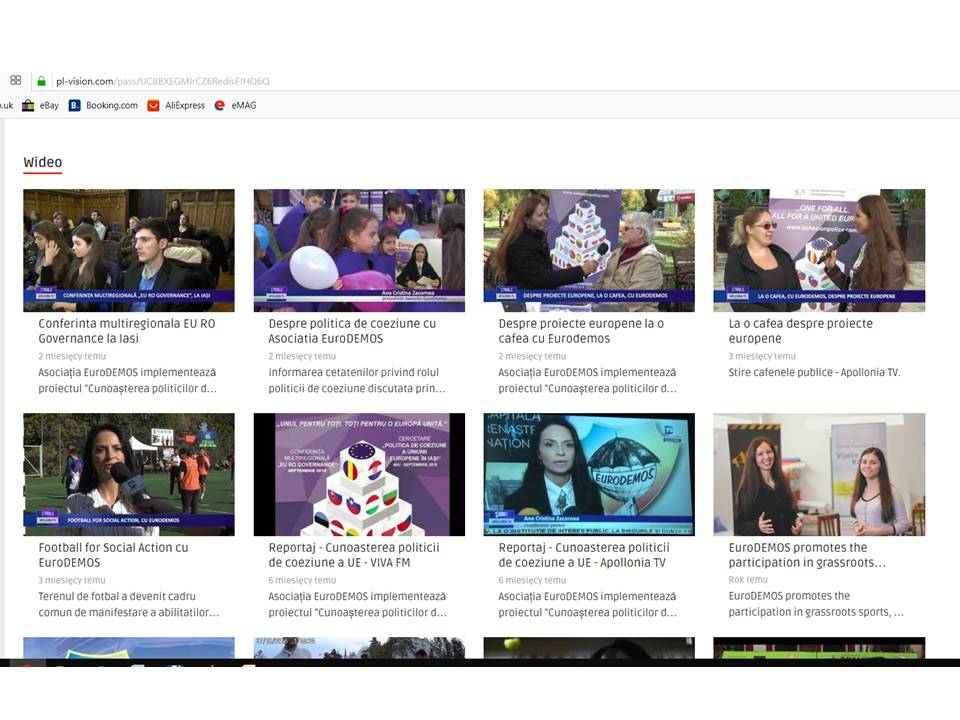Viewport: 960px width, 720px height.
Task: Open the AliExpress bookmark
Action: 176,105
